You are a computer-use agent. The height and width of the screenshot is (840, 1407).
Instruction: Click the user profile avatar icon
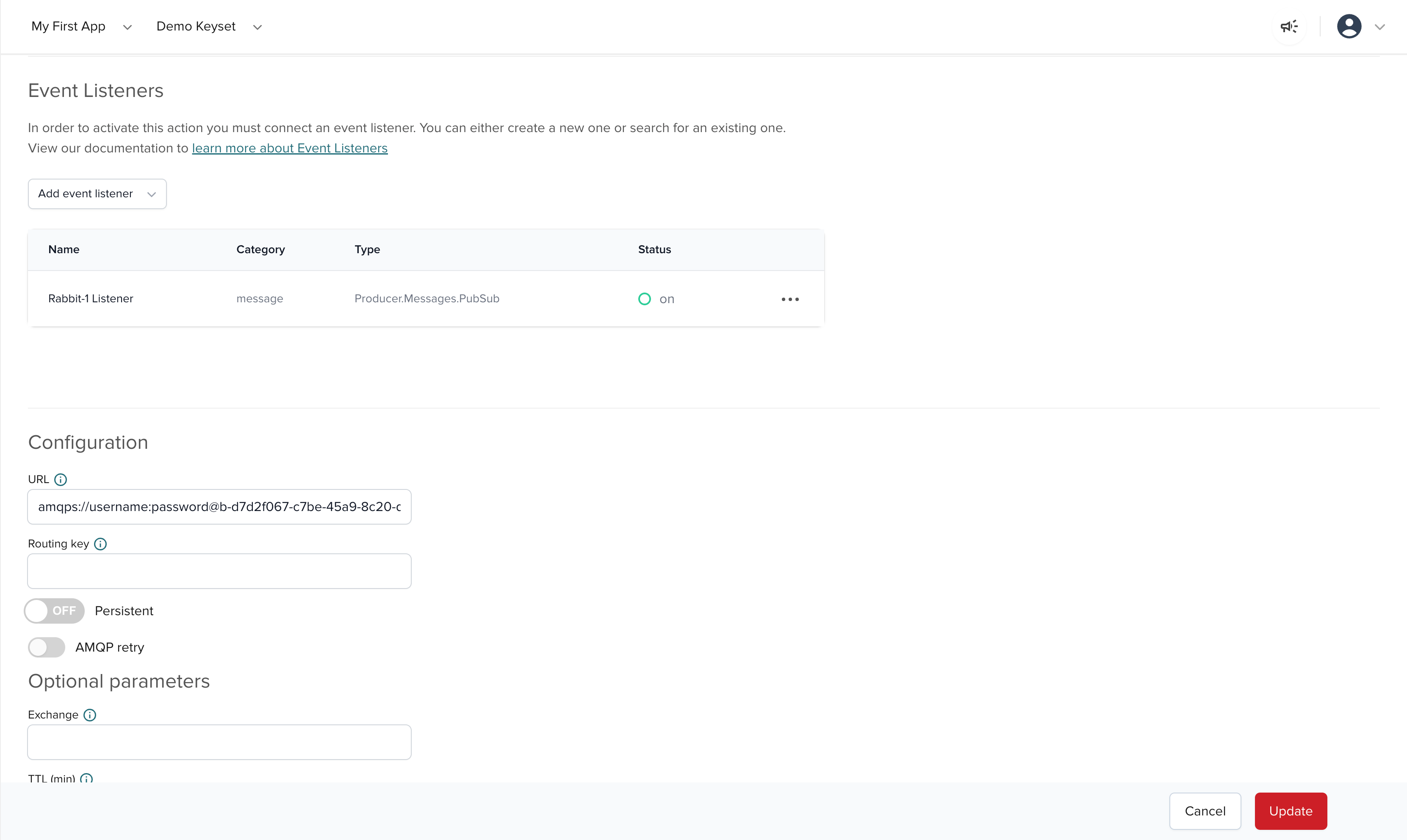(x=1350, y=26)
